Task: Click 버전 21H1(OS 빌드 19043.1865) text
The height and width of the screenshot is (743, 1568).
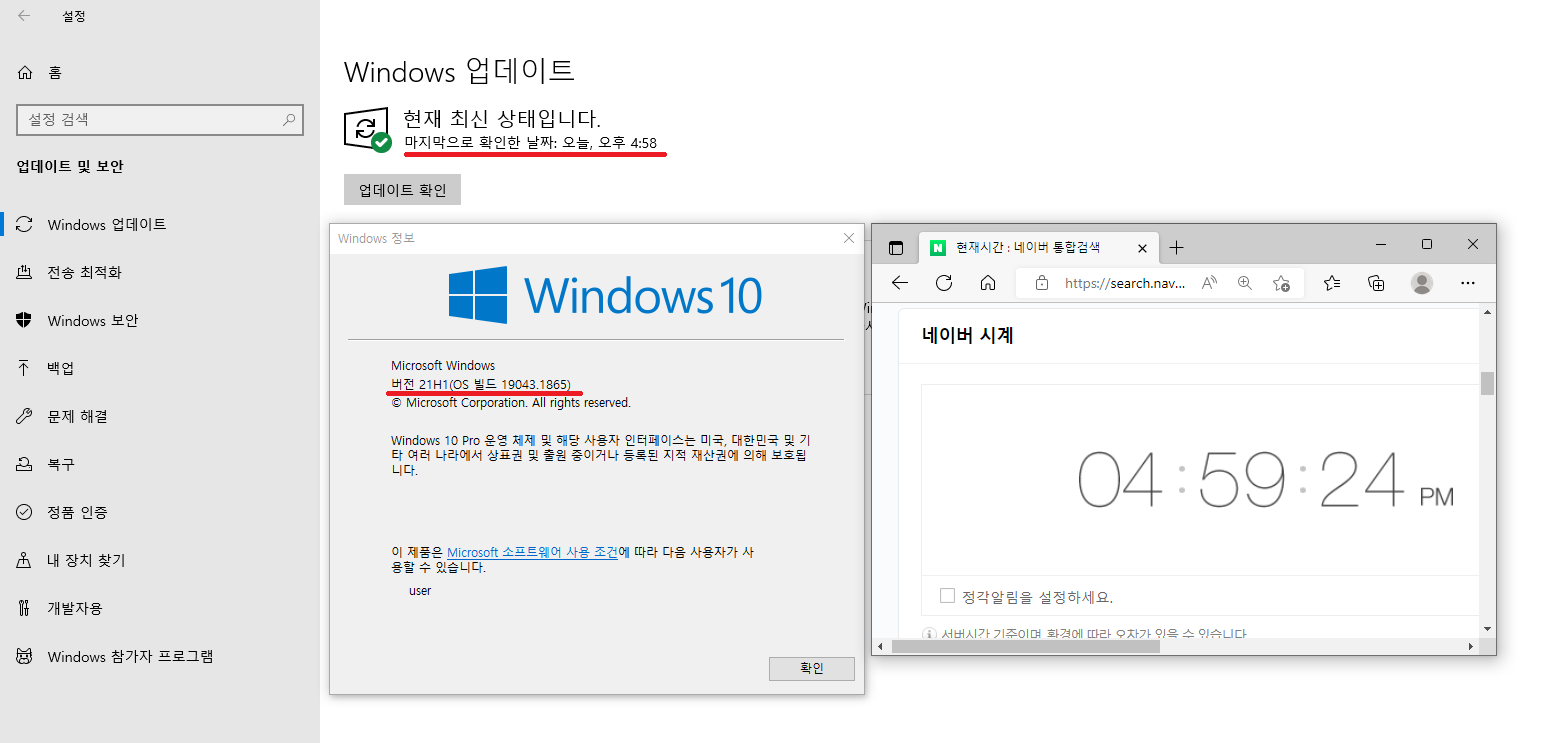Action: pos(481,385)
